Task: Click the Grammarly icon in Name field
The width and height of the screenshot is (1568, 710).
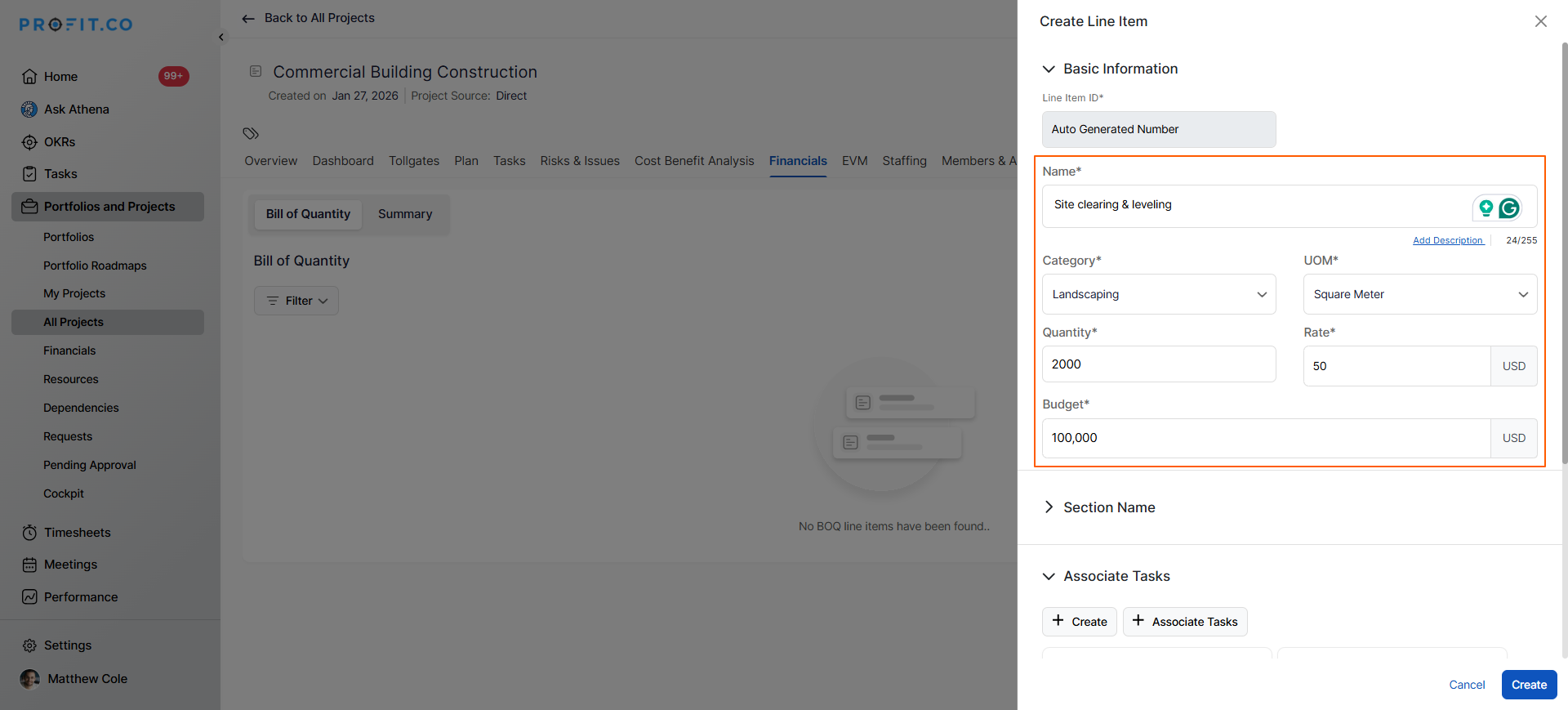Action: [1509, 208]
